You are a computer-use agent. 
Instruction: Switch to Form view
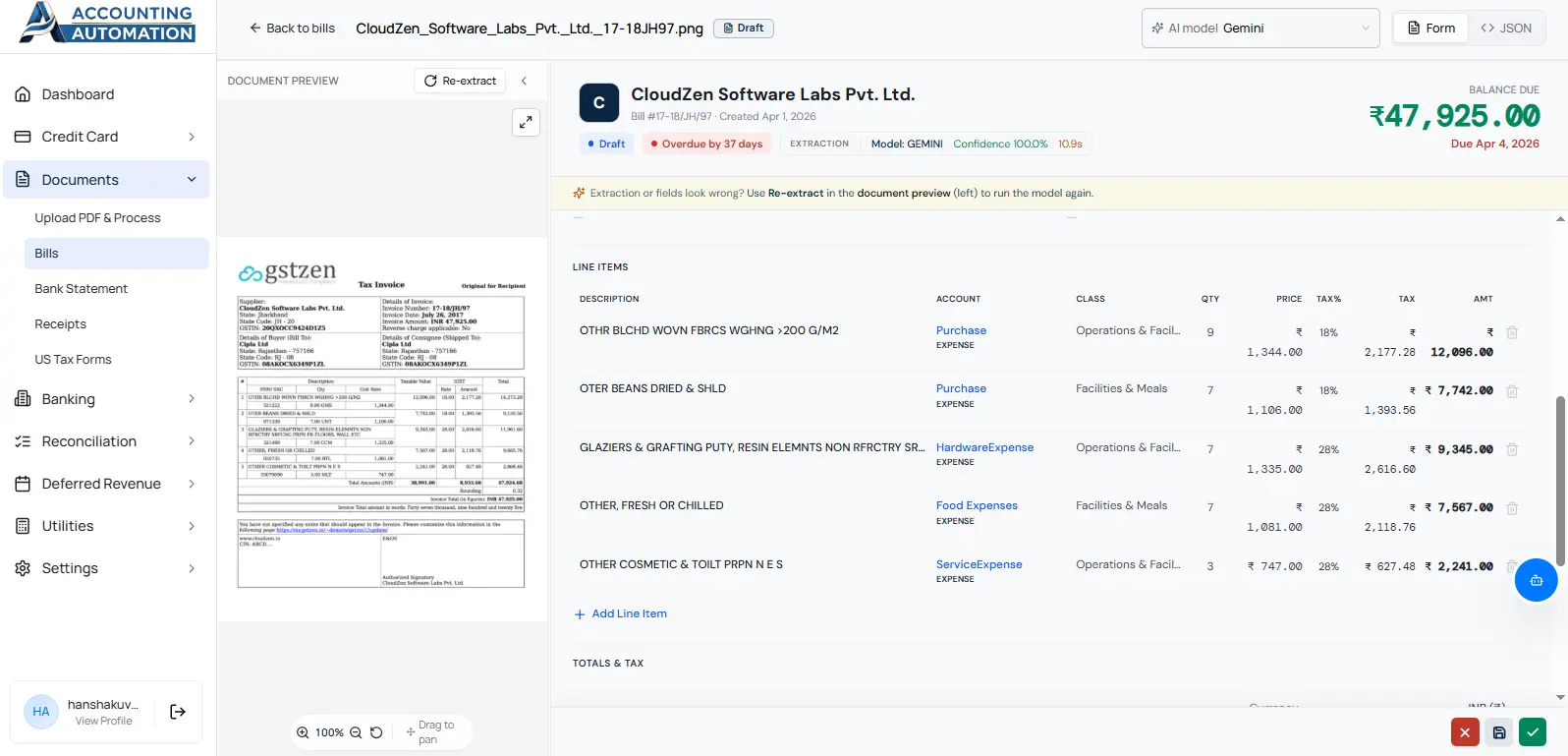pyautogui.click(x=1431, y=29)
